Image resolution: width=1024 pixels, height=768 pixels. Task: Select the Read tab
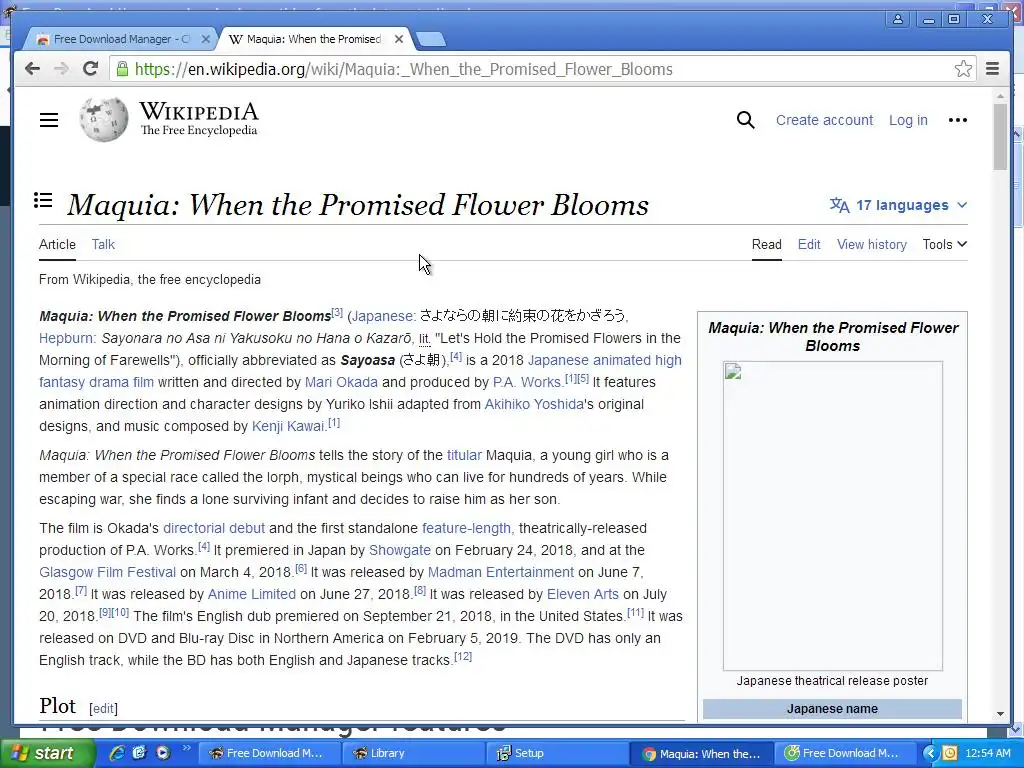(x=767, y=244)
